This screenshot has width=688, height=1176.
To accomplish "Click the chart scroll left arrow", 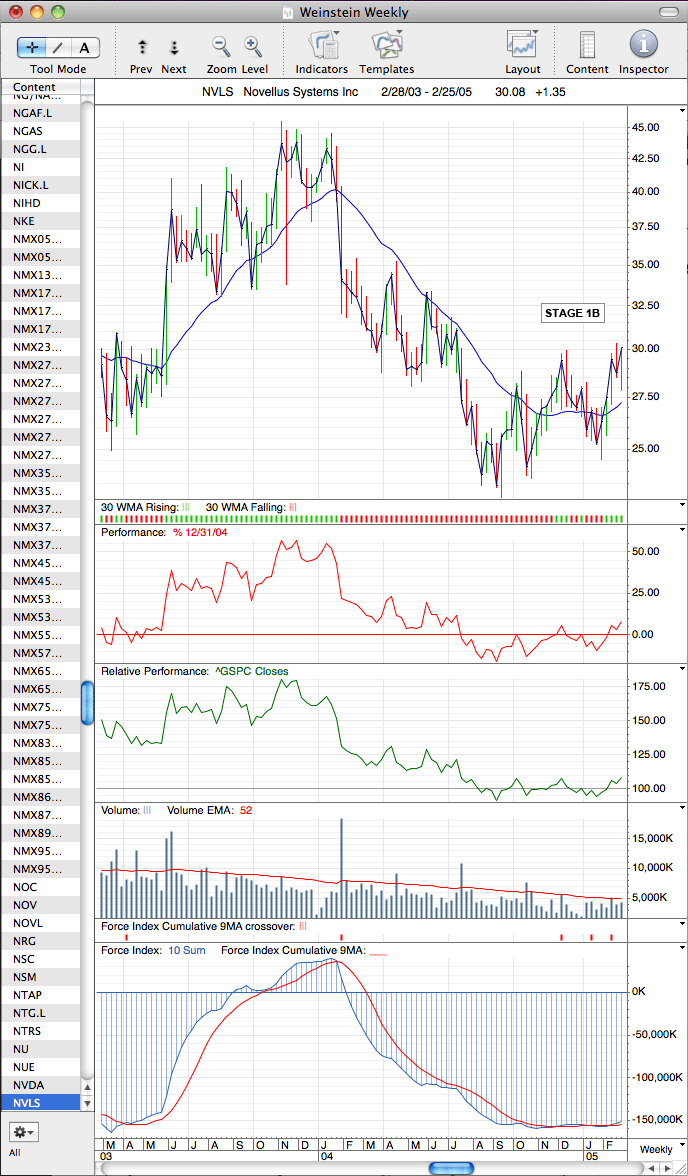I will [x=651, y=1168].
